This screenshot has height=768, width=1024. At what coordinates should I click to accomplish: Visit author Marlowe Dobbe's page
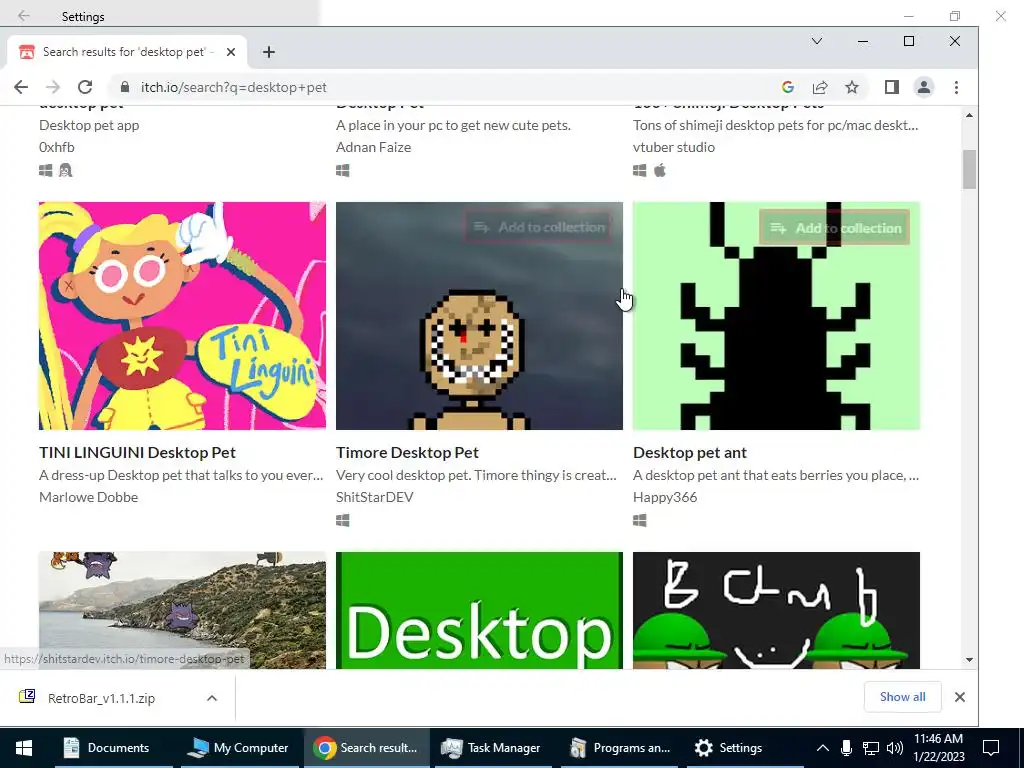(x=89, y=497)
